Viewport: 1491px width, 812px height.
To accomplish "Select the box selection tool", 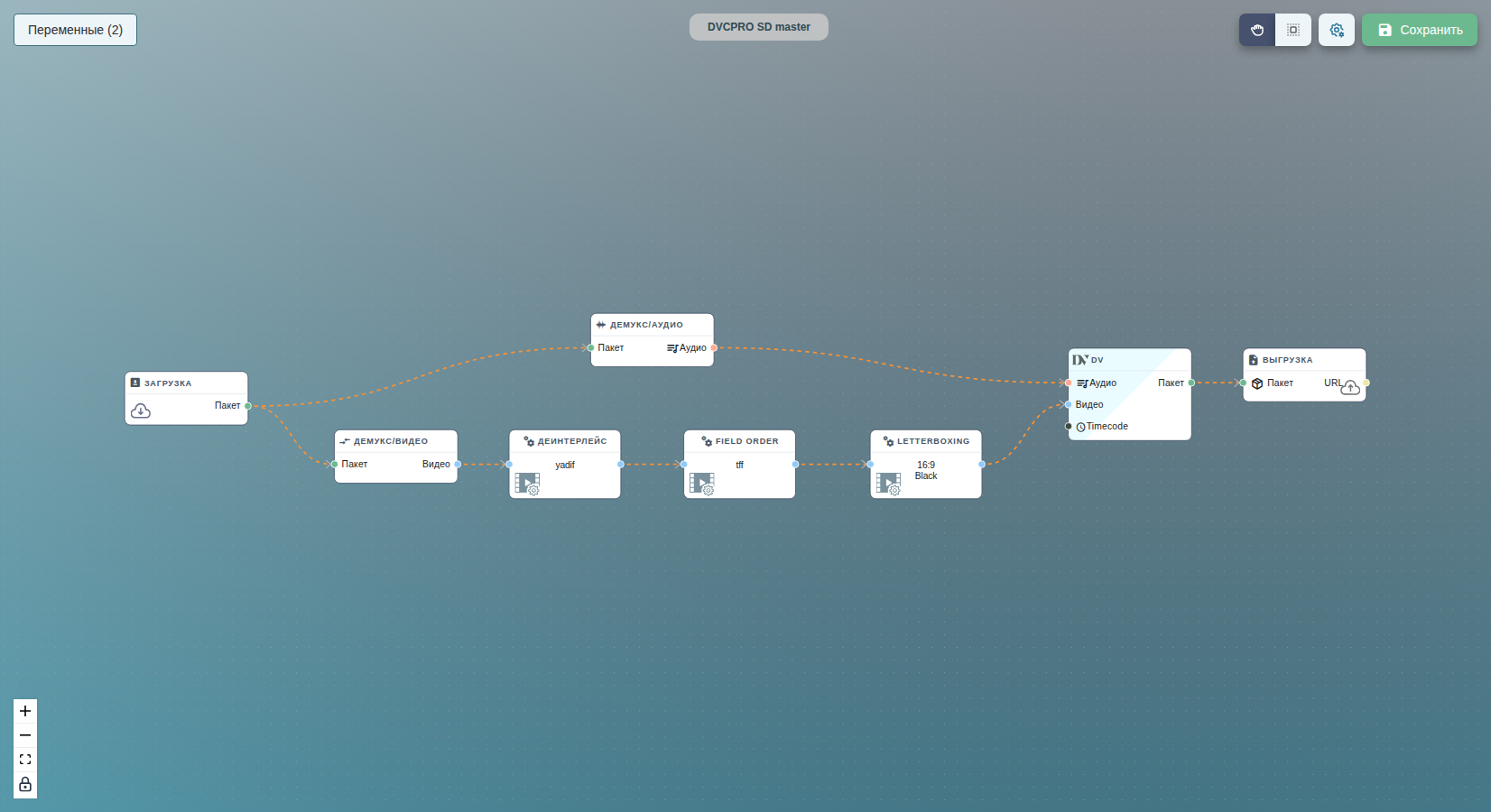I will [x=1293, y=30].
